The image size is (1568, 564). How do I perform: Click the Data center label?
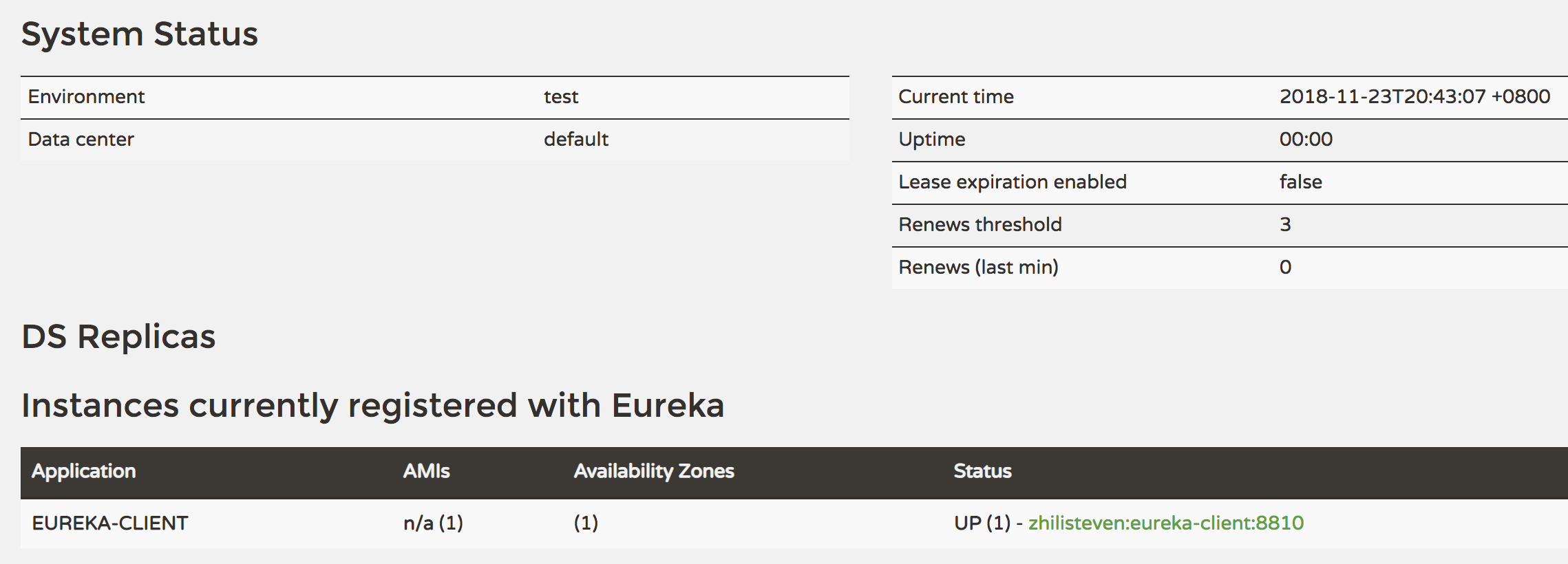coord(81,140)
